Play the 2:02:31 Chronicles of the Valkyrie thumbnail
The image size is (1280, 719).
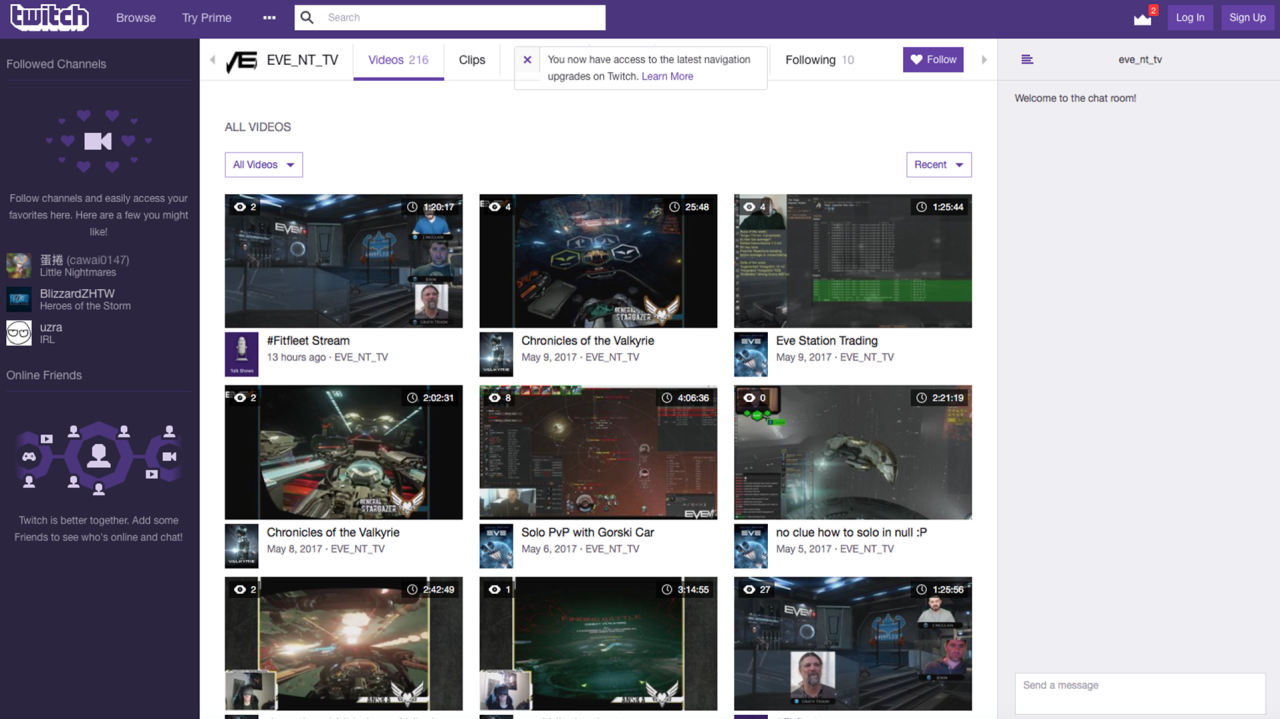[x=344, y=452]
